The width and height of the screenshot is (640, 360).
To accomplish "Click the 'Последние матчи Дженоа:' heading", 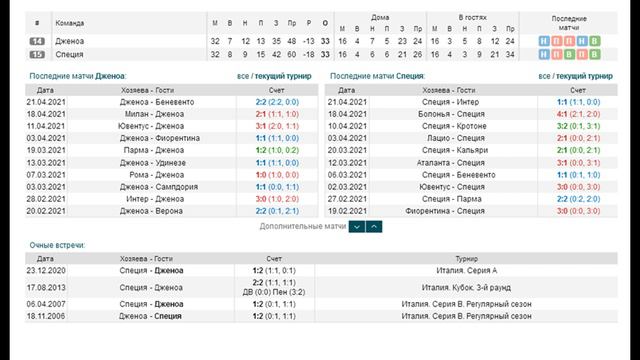I will [x=78, y=76].
